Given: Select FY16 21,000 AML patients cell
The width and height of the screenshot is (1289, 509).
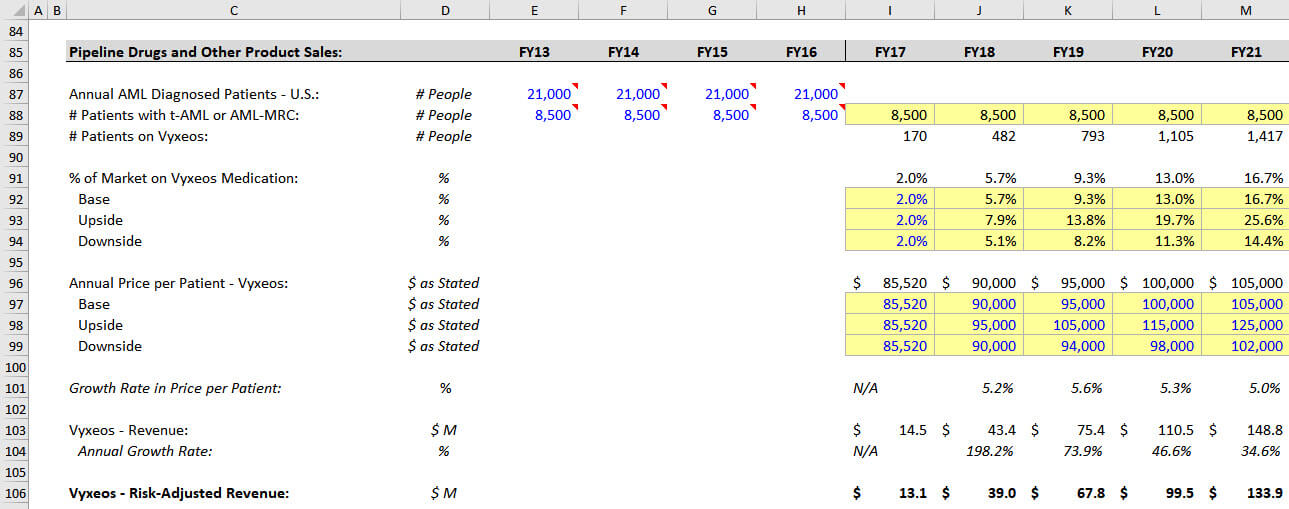Looking at the screenshot, I should (801, 94).
